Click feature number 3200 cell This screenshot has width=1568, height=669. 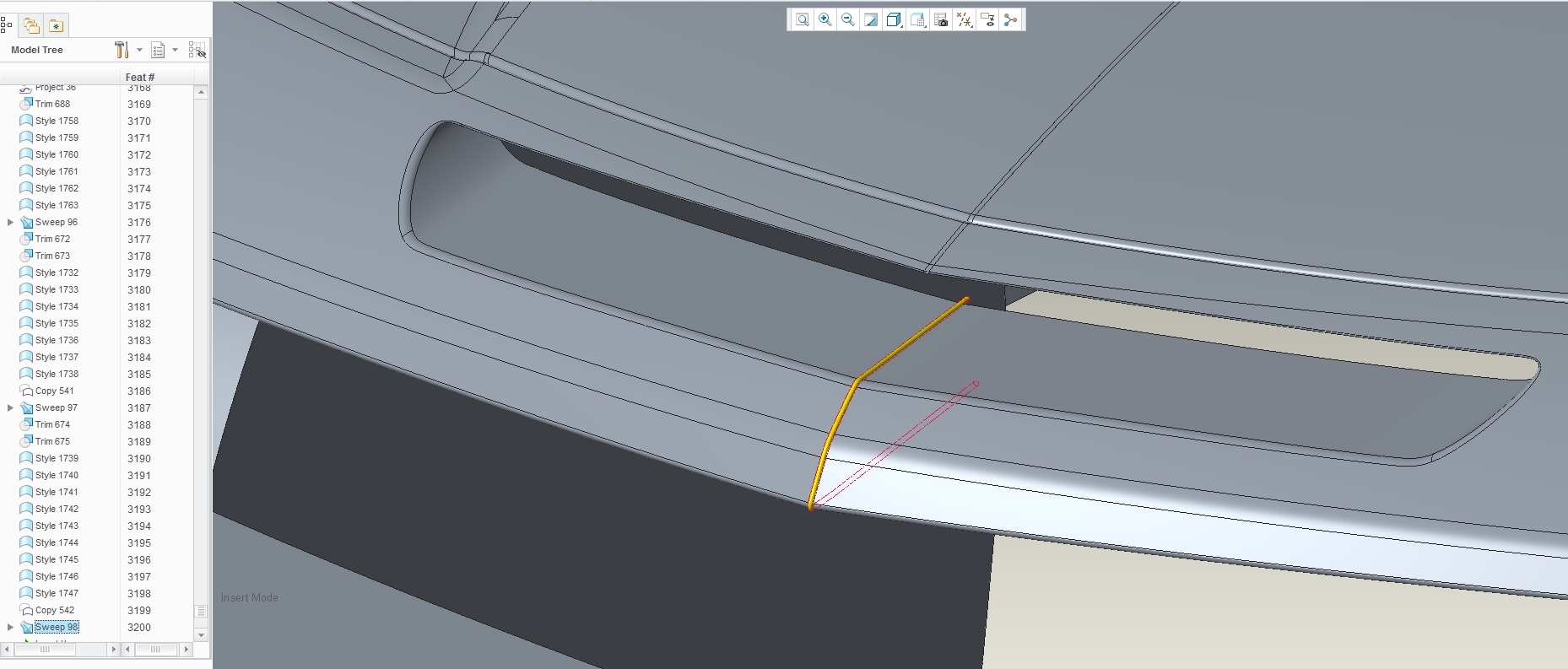pos(139,628)
